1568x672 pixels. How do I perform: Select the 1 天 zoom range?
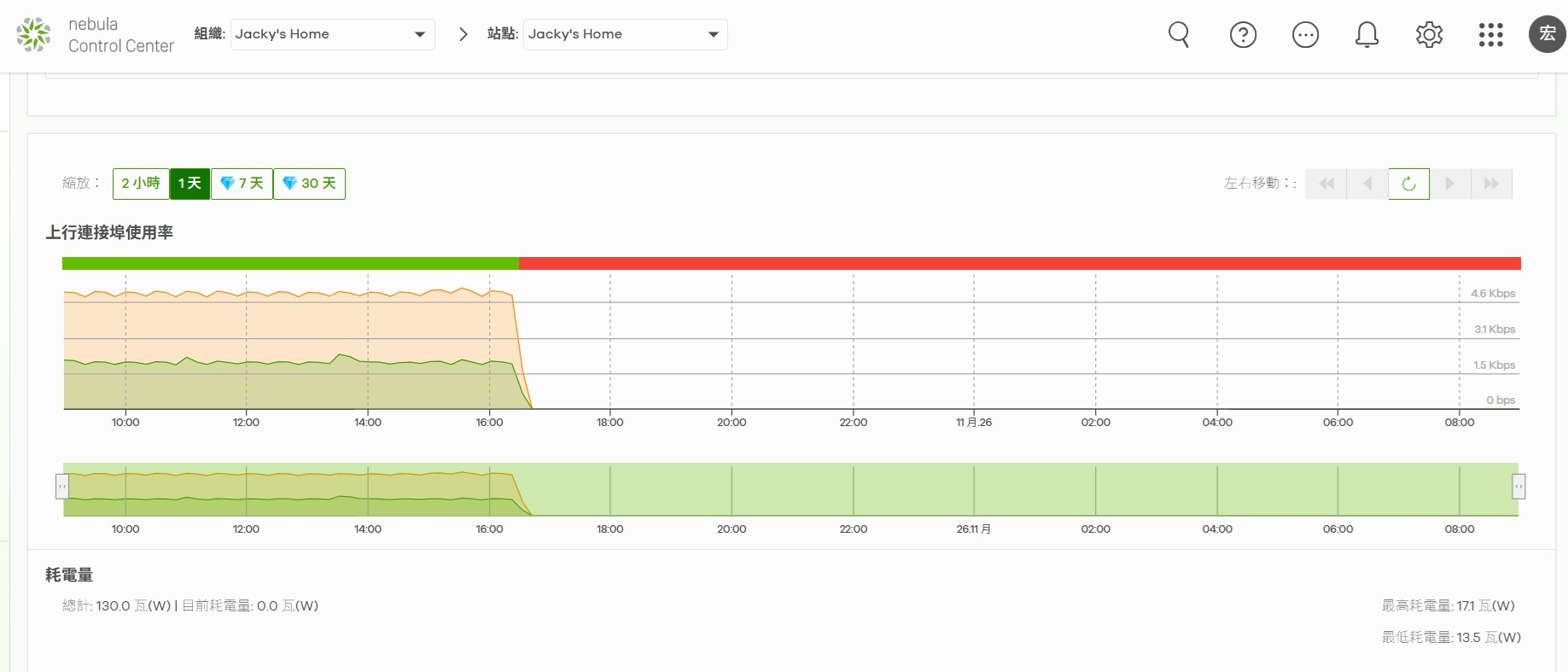pos(189,184)
